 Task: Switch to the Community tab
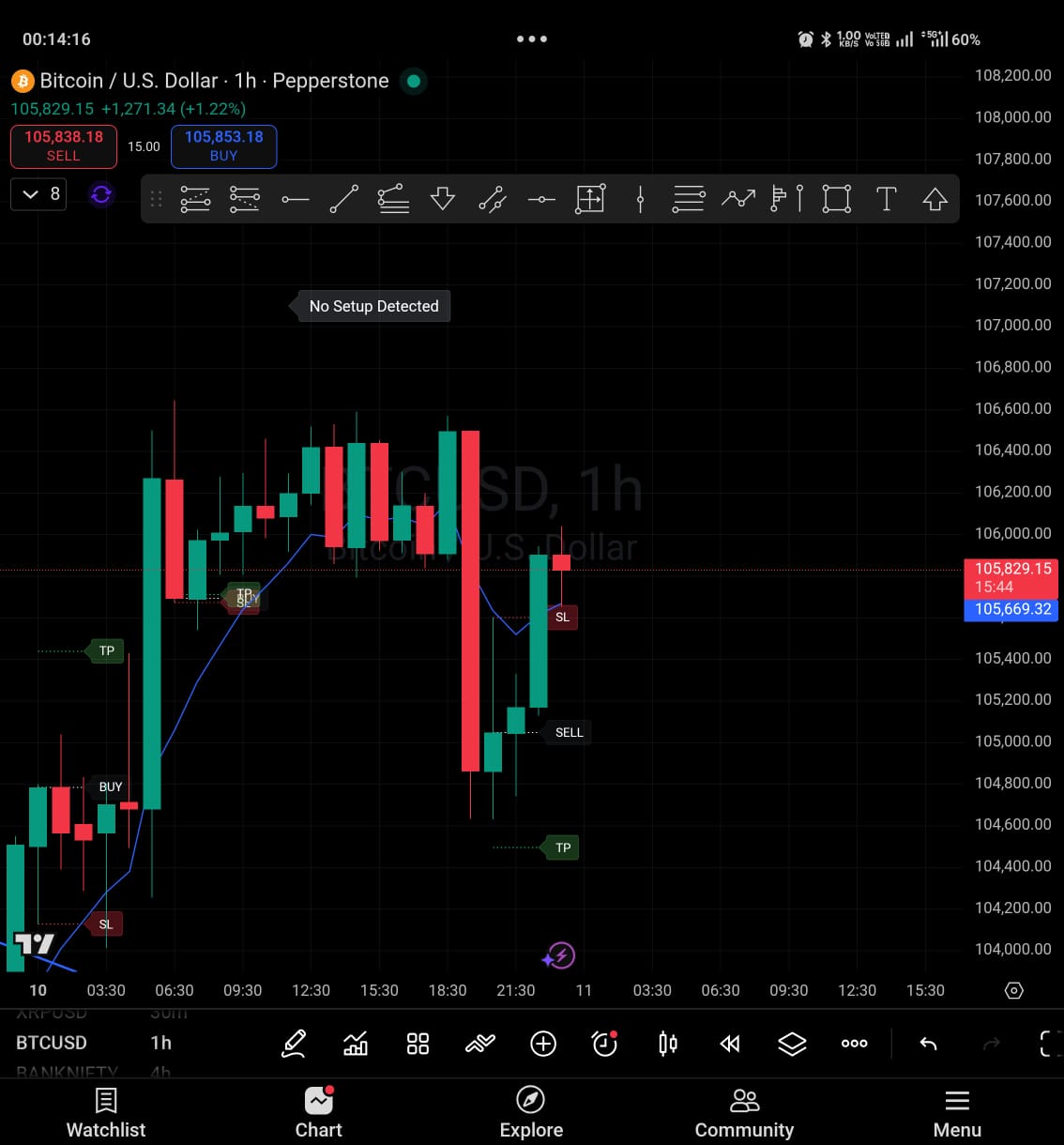click(x=744, y=1112)
